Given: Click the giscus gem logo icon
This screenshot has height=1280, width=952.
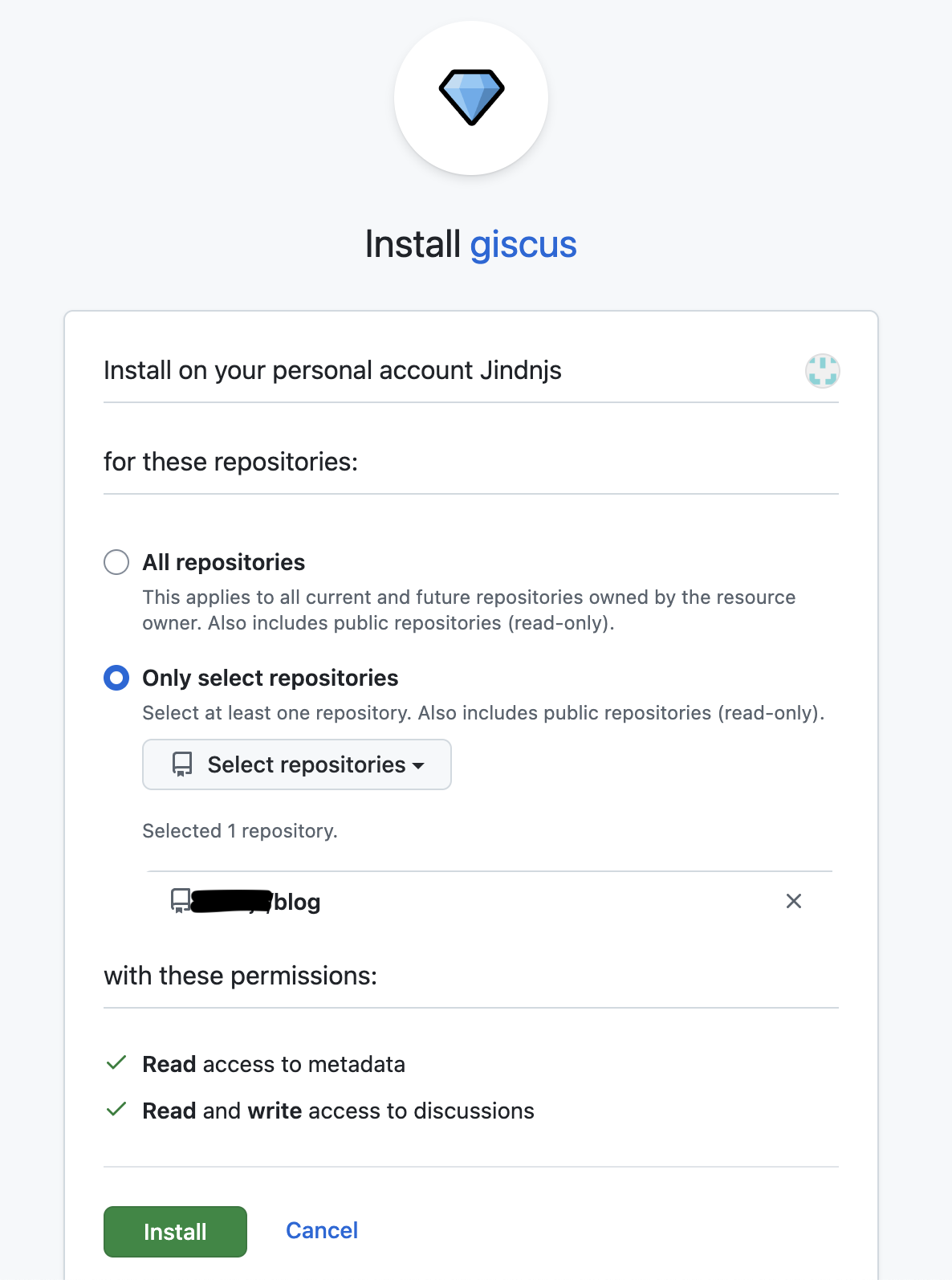Looking at the screenshot, I should (471, 97).
